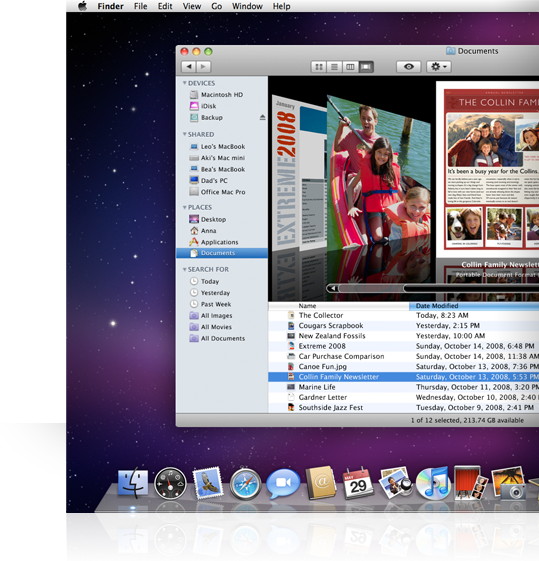Open the Action gear dropdown menu

coord(438,67)
